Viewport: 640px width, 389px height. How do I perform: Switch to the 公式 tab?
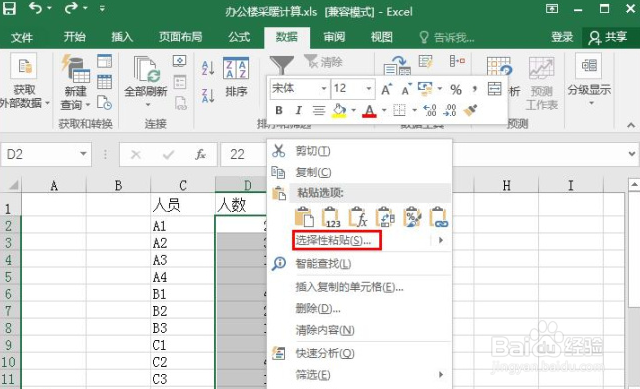239,37
